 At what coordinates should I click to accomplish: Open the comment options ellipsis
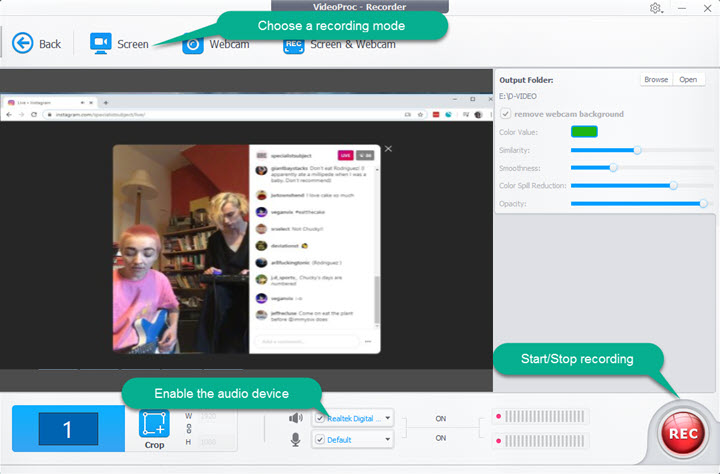click(x=368, y=341)
